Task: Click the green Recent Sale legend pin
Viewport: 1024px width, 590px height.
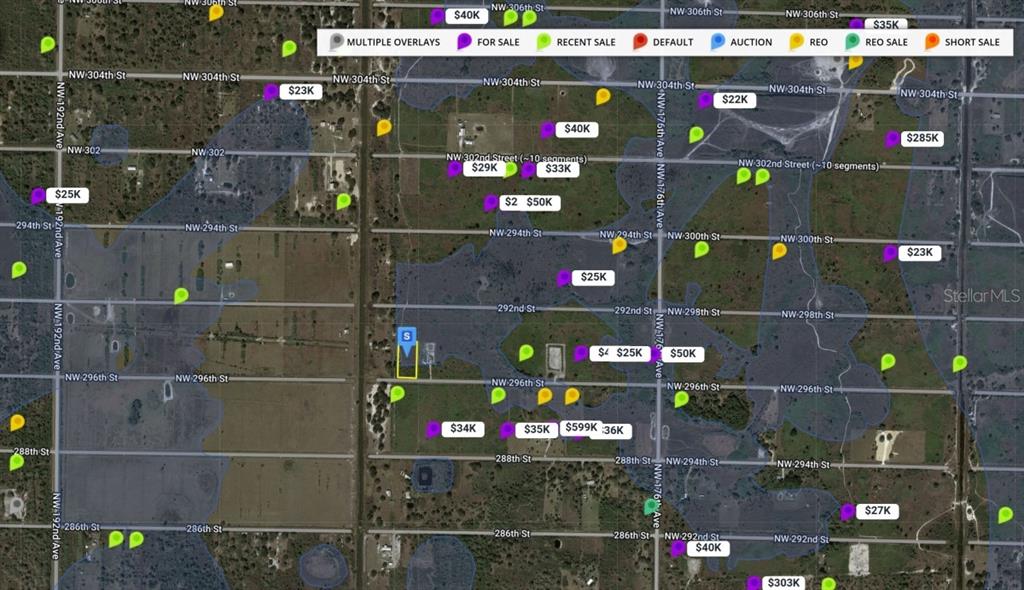Action: tap(545, 42)
